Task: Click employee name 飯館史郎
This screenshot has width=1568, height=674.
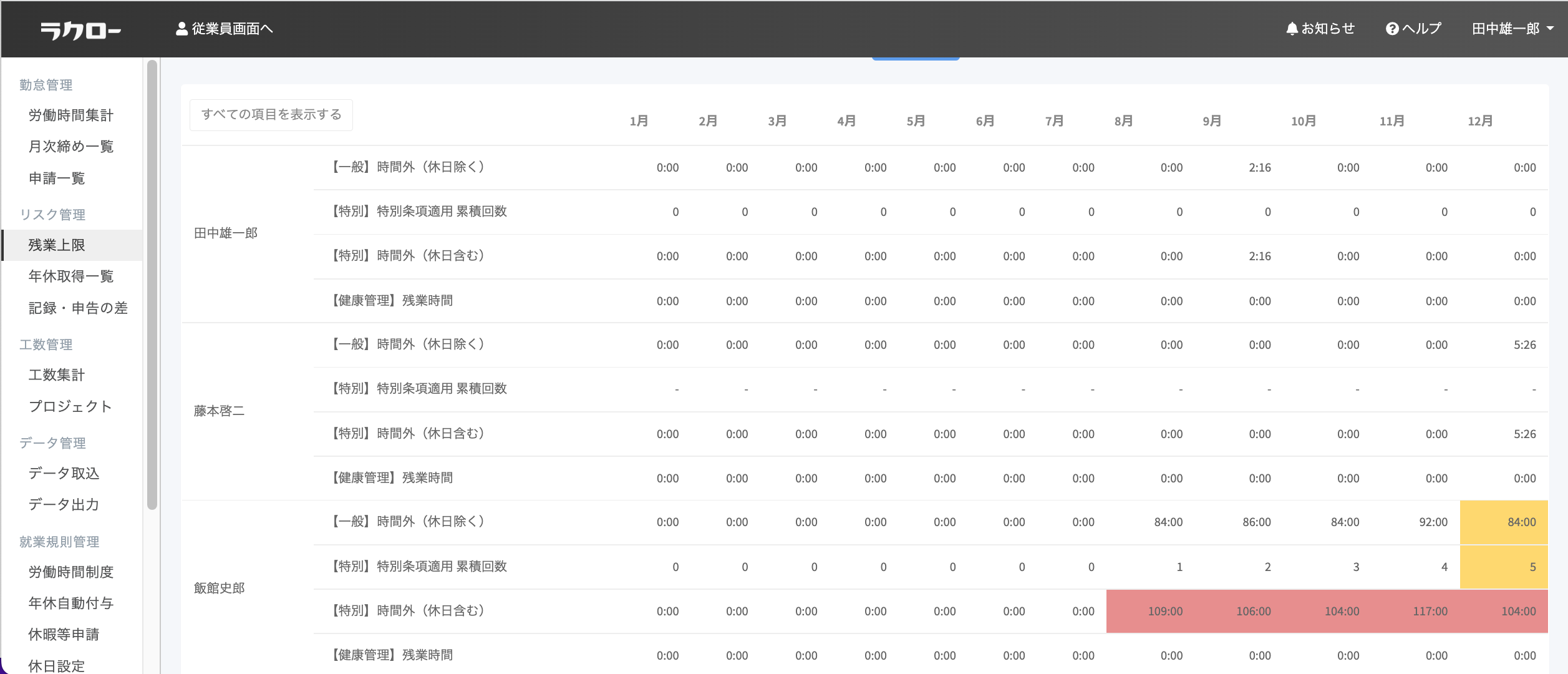Action: coord(219,589)
